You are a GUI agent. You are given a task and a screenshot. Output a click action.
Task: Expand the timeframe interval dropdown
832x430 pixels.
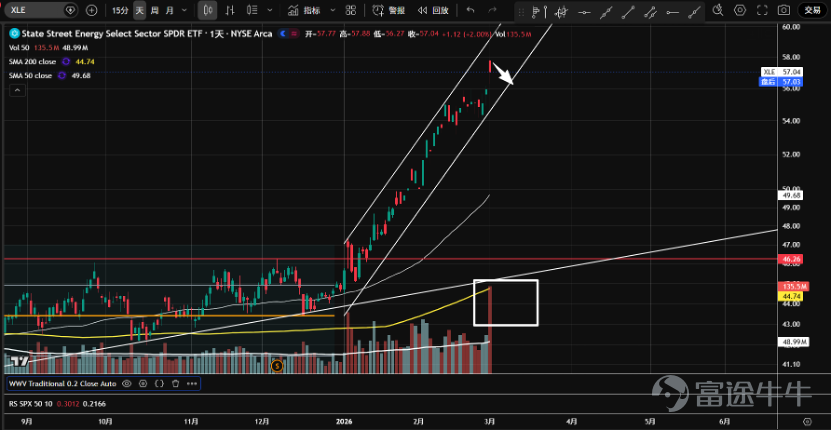coord(184,10)
